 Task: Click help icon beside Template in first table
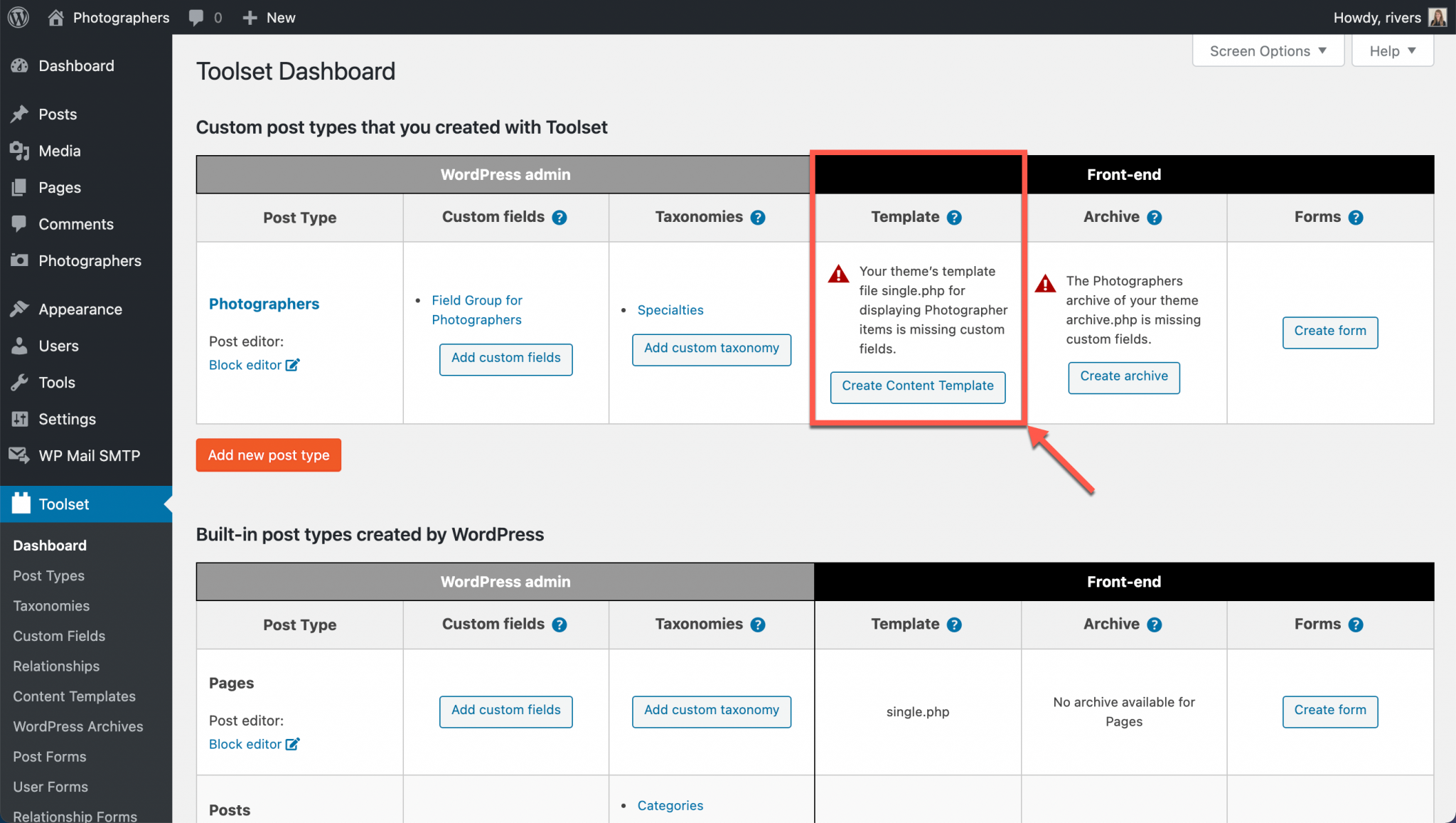click(954, 218)
